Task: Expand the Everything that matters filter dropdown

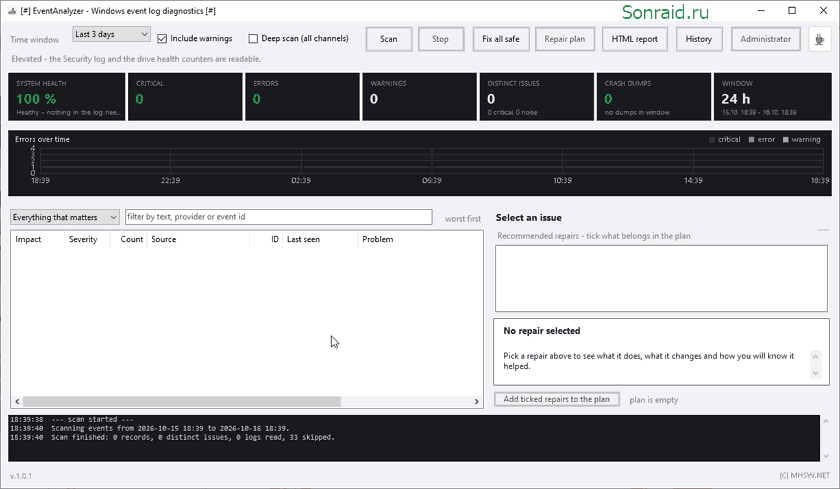Action: [64, 217]
